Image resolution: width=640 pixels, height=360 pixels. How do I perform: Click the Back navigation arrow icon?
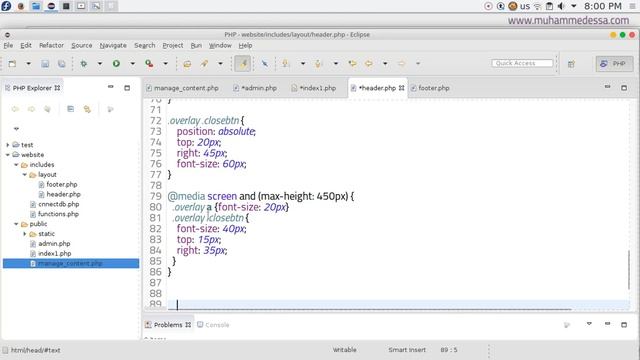[369, 64]
